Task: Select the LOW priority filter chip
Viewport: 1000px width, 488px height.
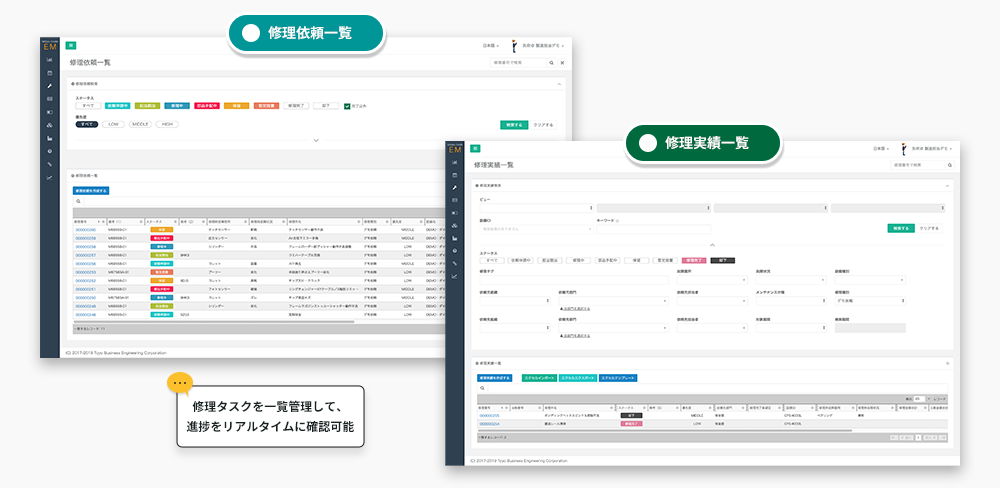Action: pyautogui.click(x=114, y=124)
